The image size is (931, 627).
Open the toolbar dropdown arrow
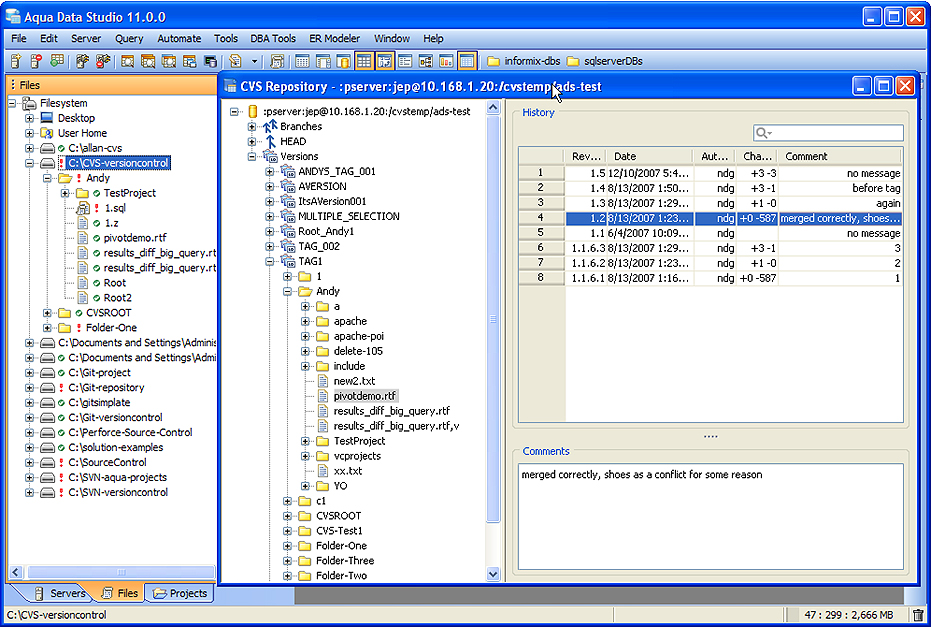255,61
